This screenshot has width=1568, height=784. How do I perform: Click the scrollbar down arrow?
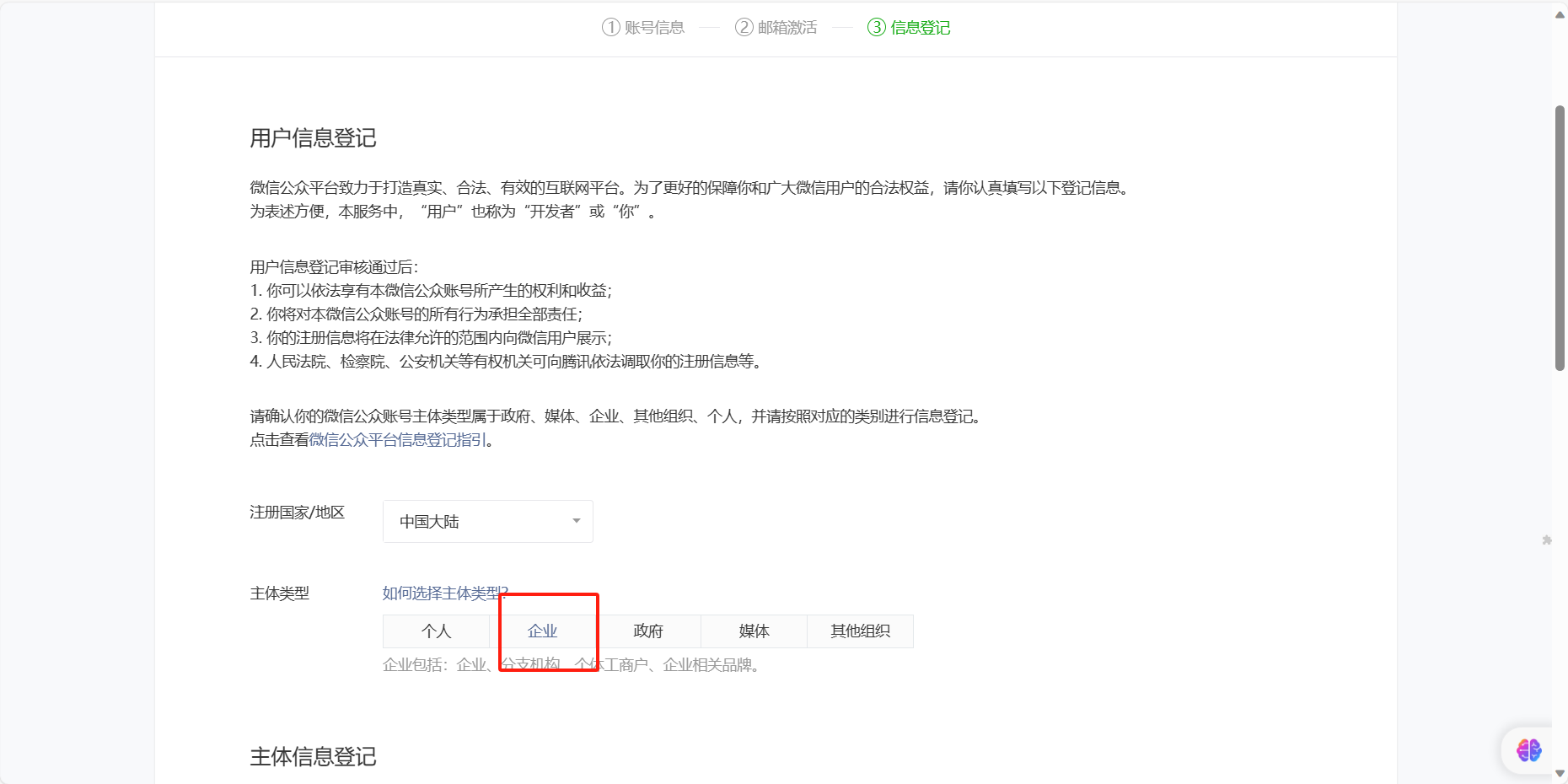[1560, 773]
